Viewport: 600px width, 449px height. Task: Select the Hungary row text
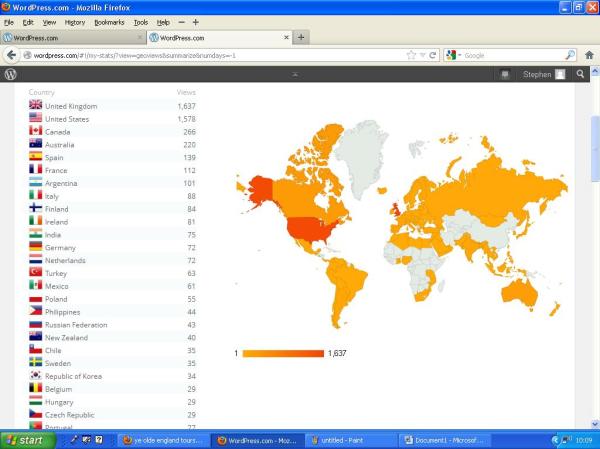pos(59,402)
